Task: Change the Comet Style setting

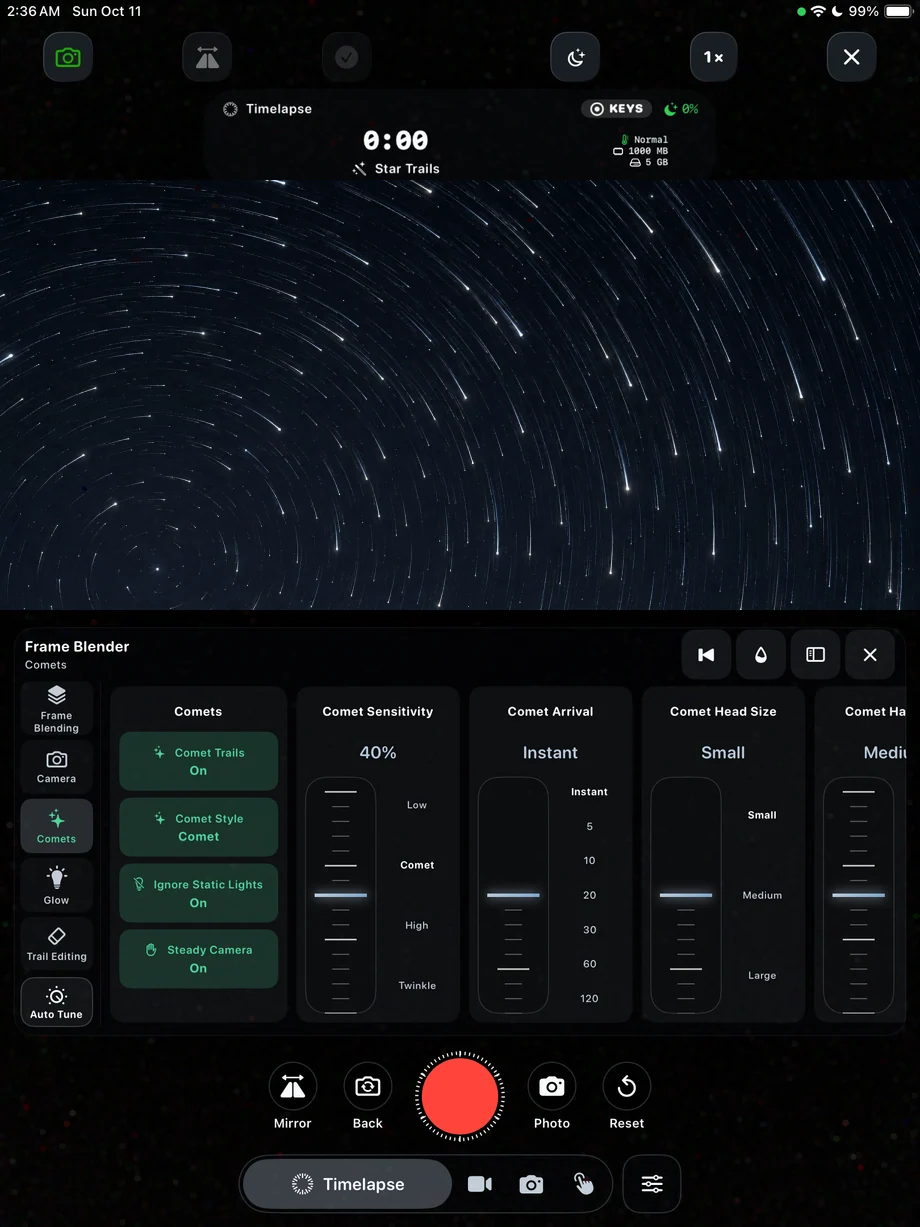Action: tap(198, 827)
